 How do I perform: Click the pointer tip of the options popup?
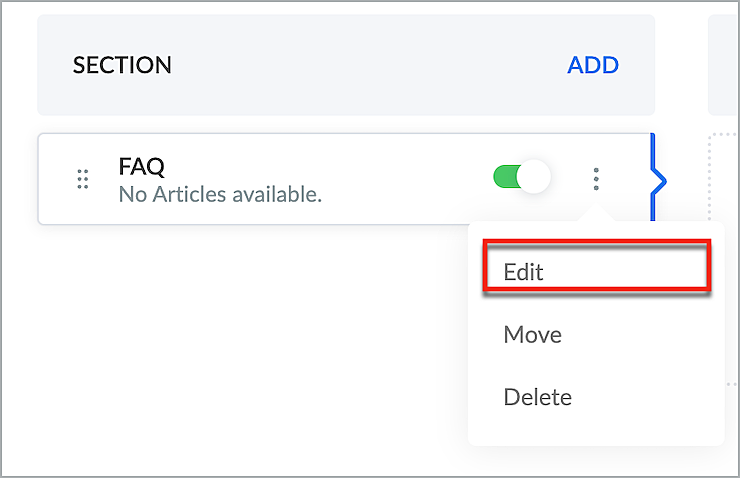tap(596, 213)
